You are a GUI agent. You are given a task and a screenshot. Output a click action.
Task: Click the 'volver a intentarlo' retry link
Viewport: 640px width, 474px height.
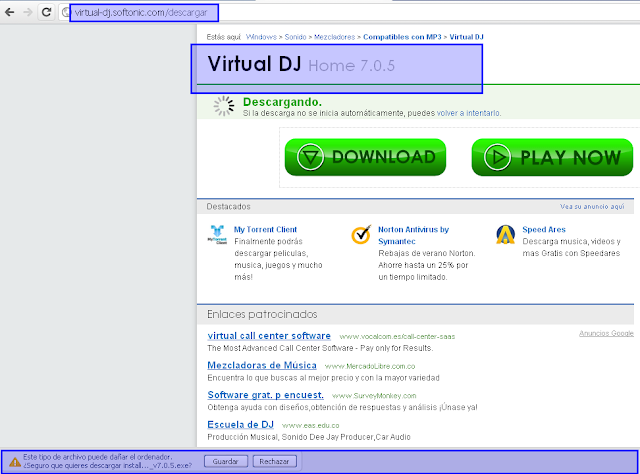[x=469, y=113]
